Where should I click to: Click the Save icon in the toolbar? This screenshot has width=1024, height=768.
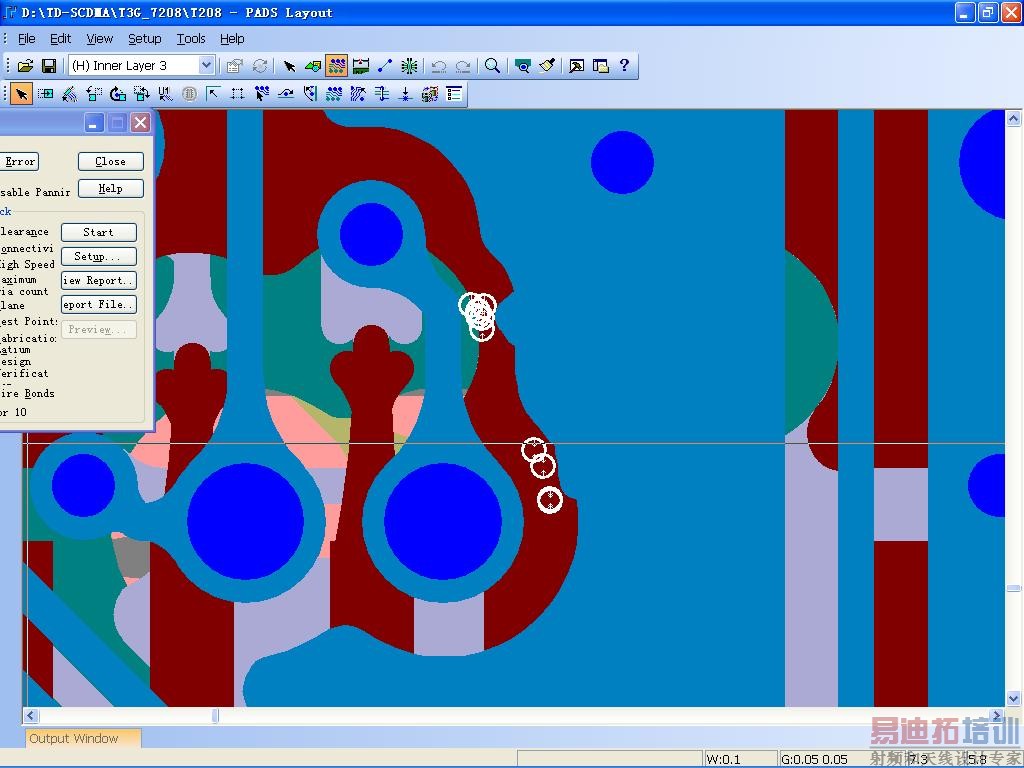click(48, 66)
